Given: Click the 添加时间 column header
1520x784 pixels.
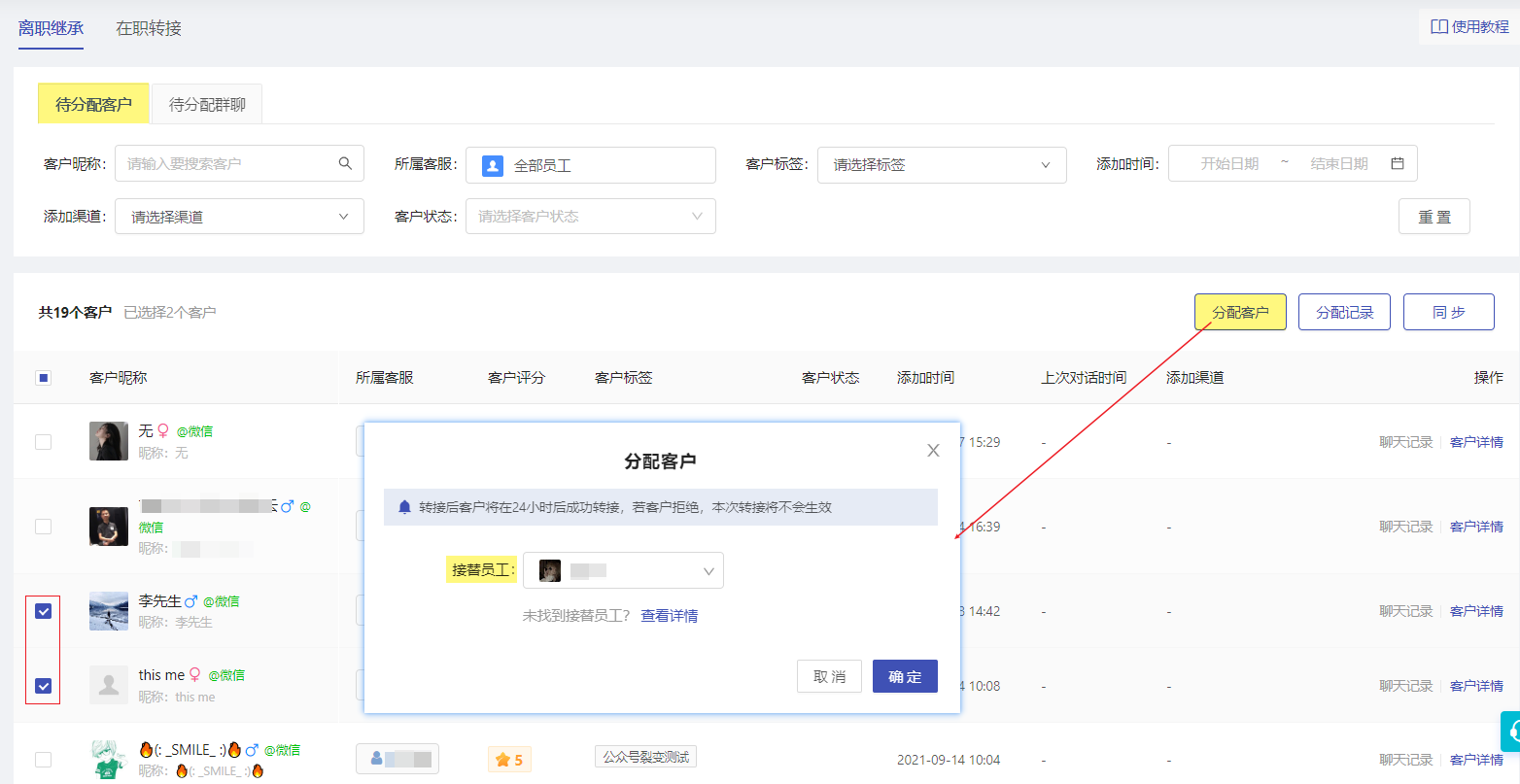Looking at the screenshot, I should pyautogui.click(x=925, y=377).
